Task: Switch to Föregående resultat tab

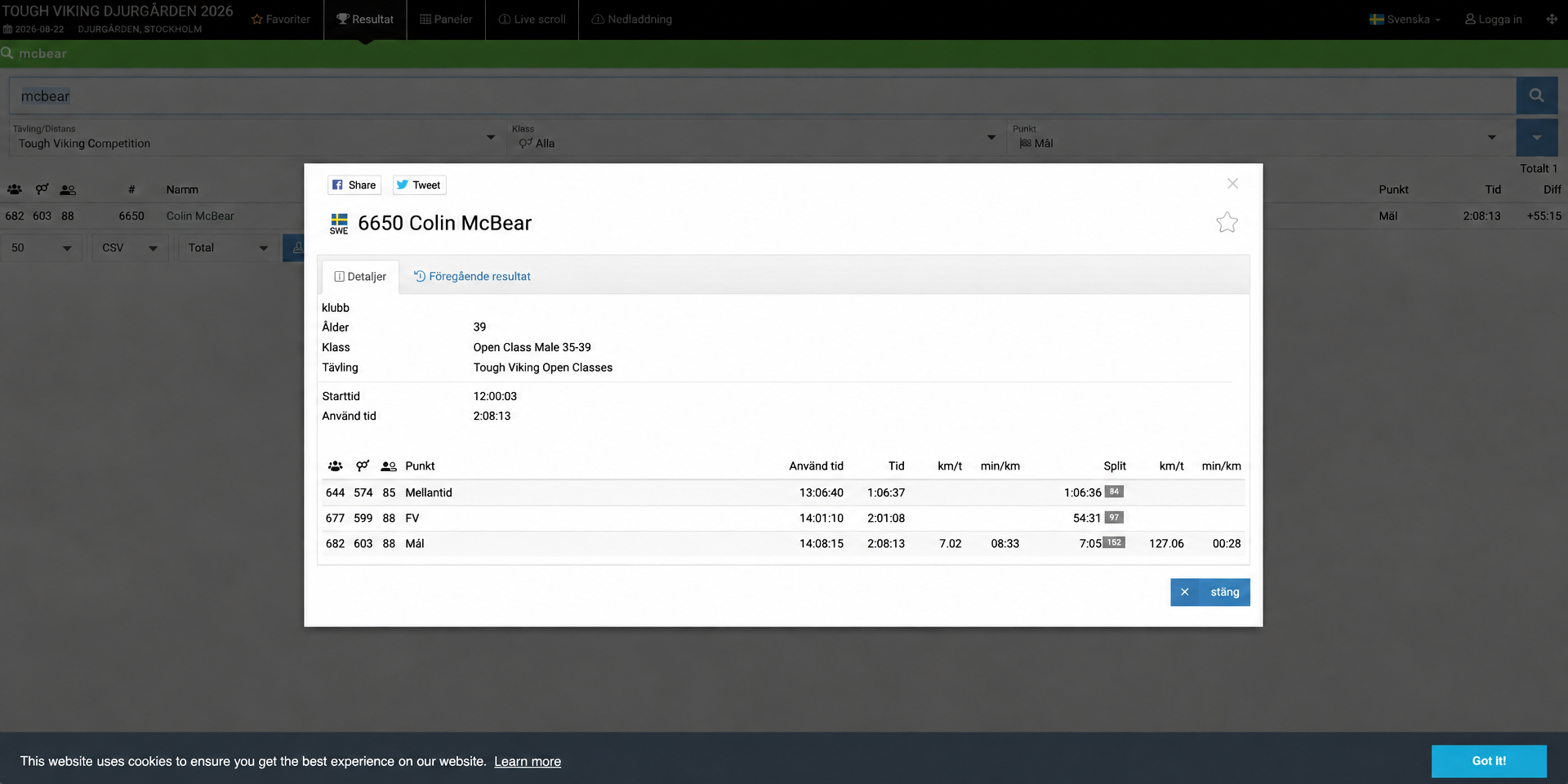Action: tap(472, 277)
